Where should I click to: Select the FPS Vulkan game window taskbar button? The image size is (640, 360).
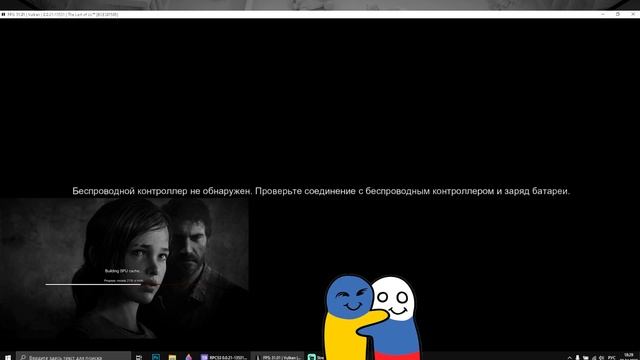(x=278, y=357)
